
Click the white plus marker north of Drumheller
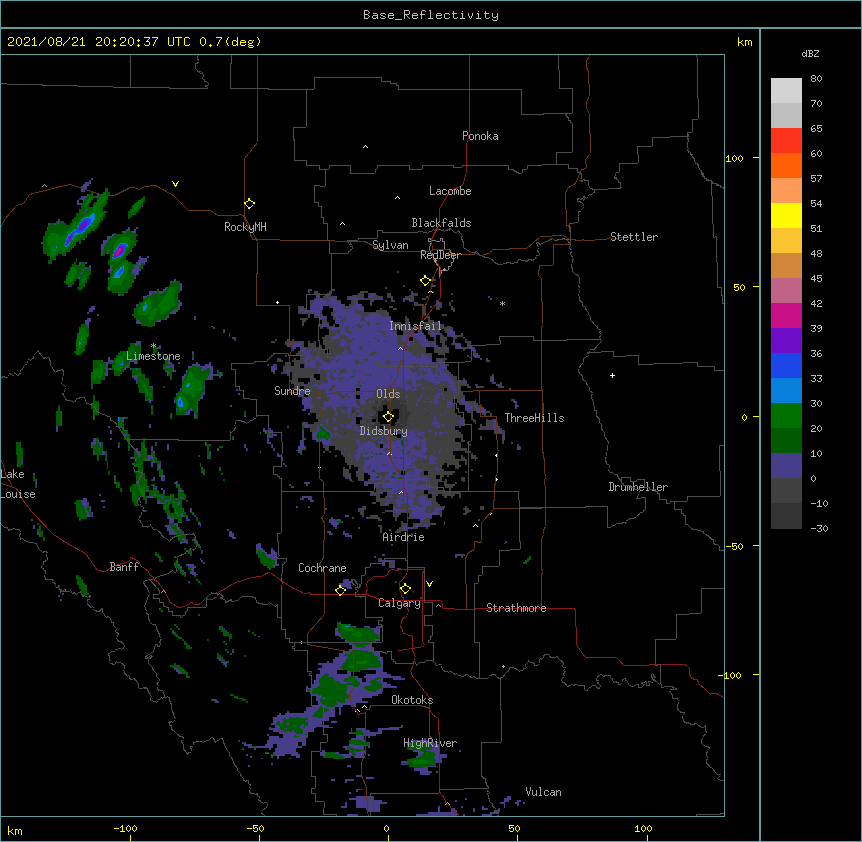coord(612,375)
